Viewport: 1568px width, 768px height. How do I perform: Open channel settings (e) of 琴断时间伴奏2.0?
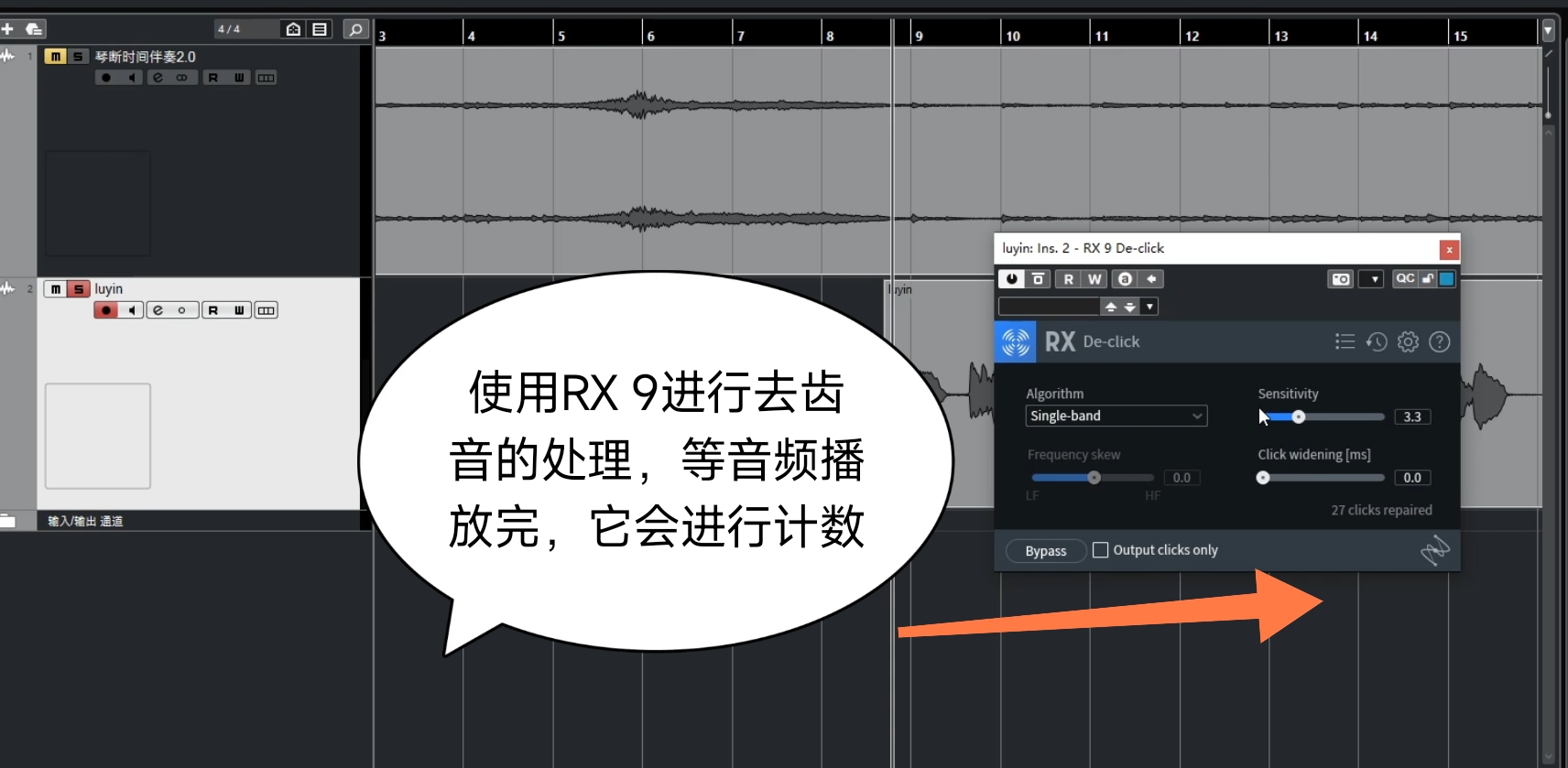pyautogui.click(x=158, y=78)
